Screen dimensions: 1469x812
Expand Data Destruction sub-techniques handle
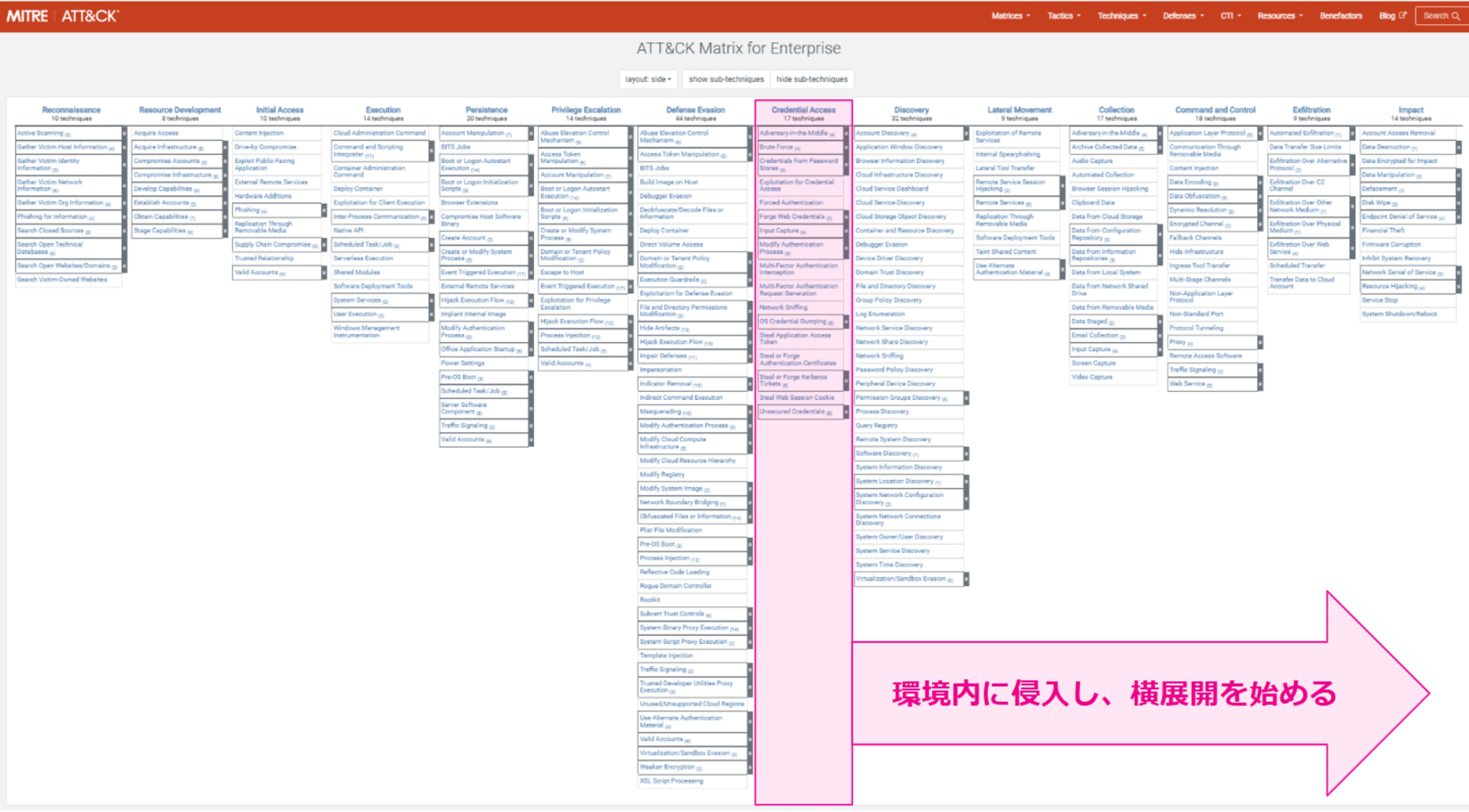click(x=1459, y=148)
